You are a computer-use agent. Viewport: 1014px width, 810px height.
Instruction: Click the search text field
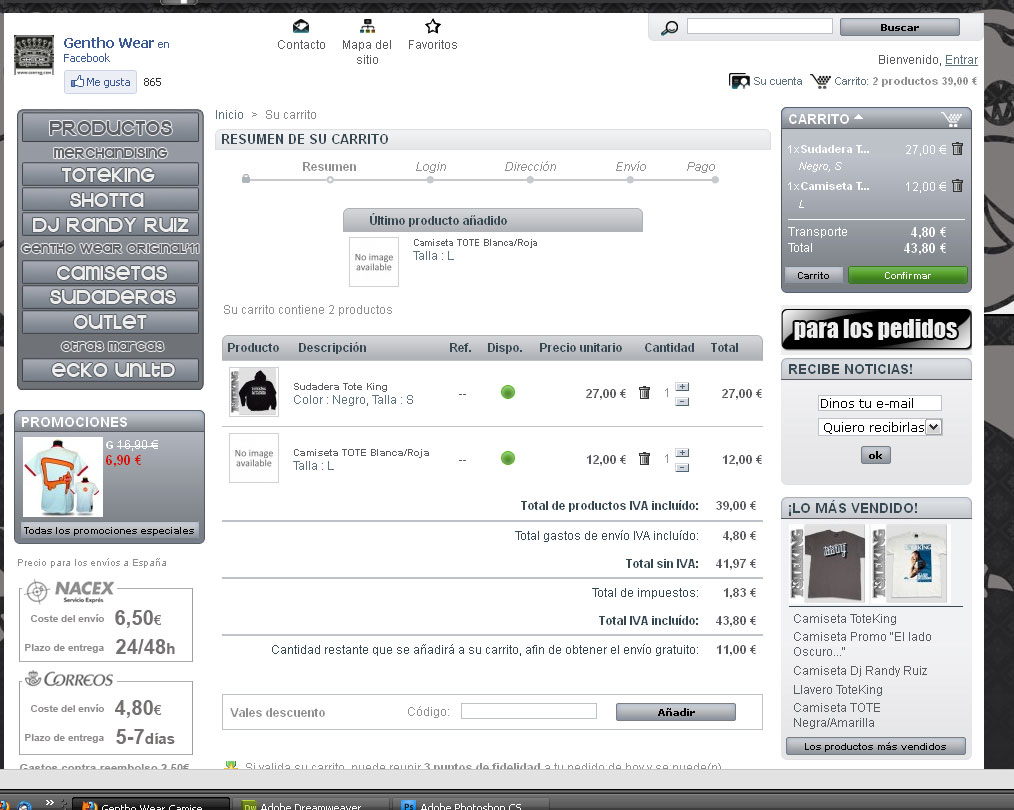click(x=760, y=27)
